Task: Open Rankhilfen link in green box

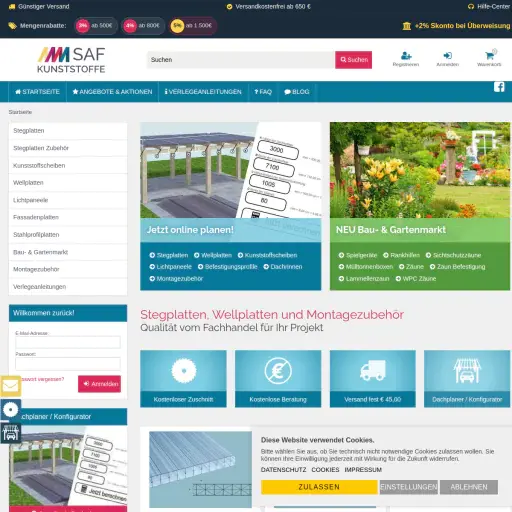Action: coord(402,255)
